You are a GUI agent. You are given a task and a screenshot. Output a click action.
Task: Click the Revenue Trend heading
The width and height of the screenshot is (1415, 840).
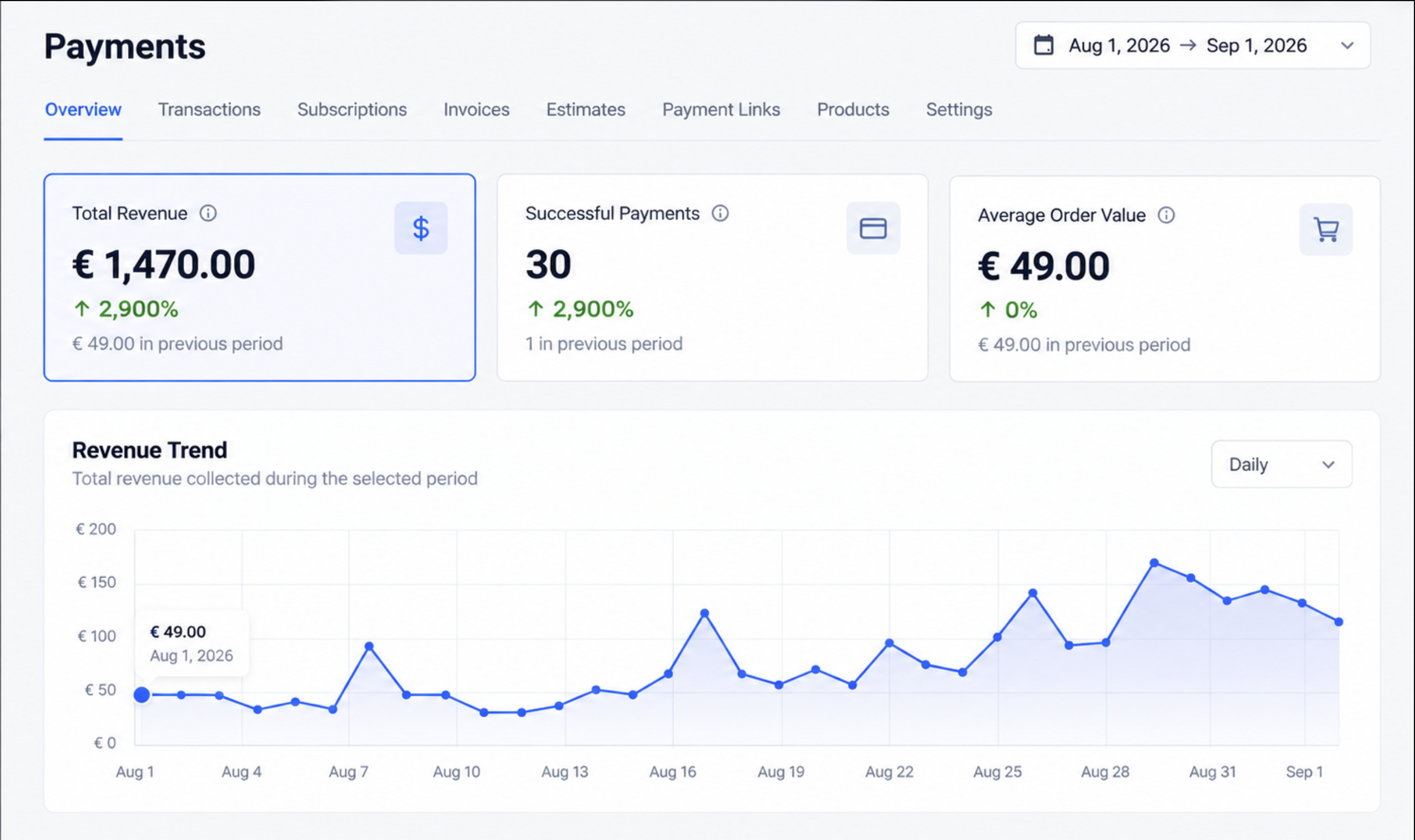pos(149,450)
